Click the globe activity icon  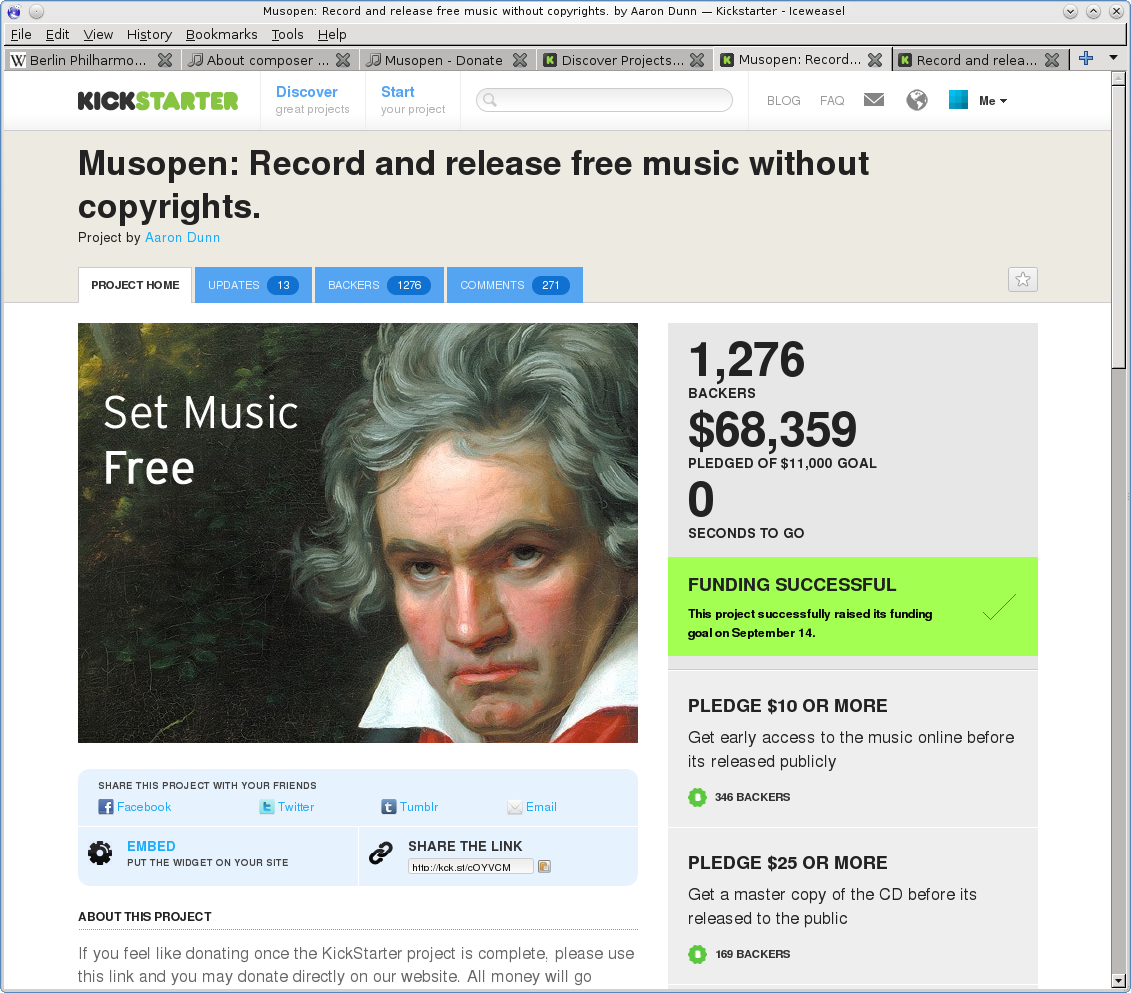[917, 100]
